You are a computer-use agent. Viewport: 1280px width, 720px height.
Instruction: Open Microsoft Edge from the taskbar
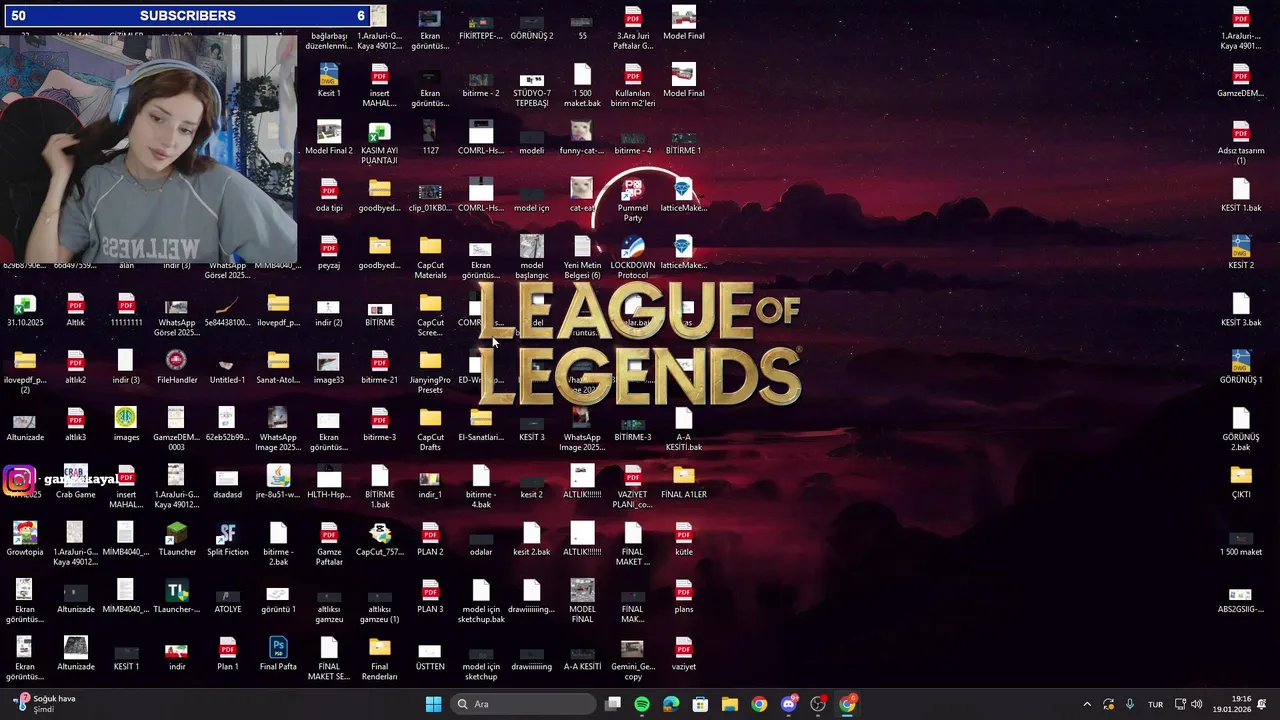[671, 704]
